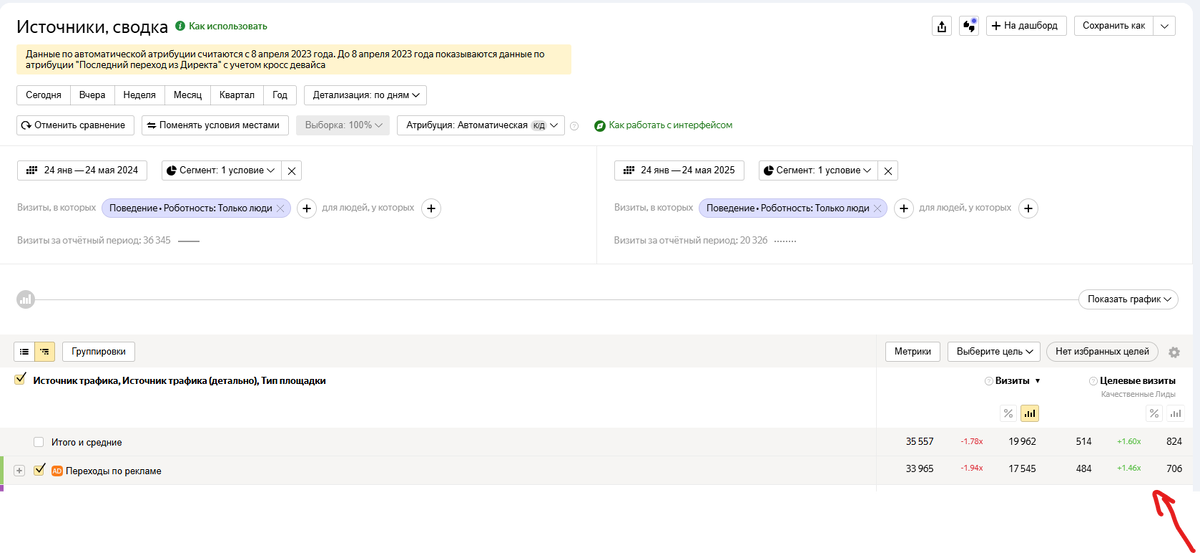Viewport: 1200px width, 553px height.
Task: Uncheck the Переходы по рекламе checkbox
Action: coord(40,470)
